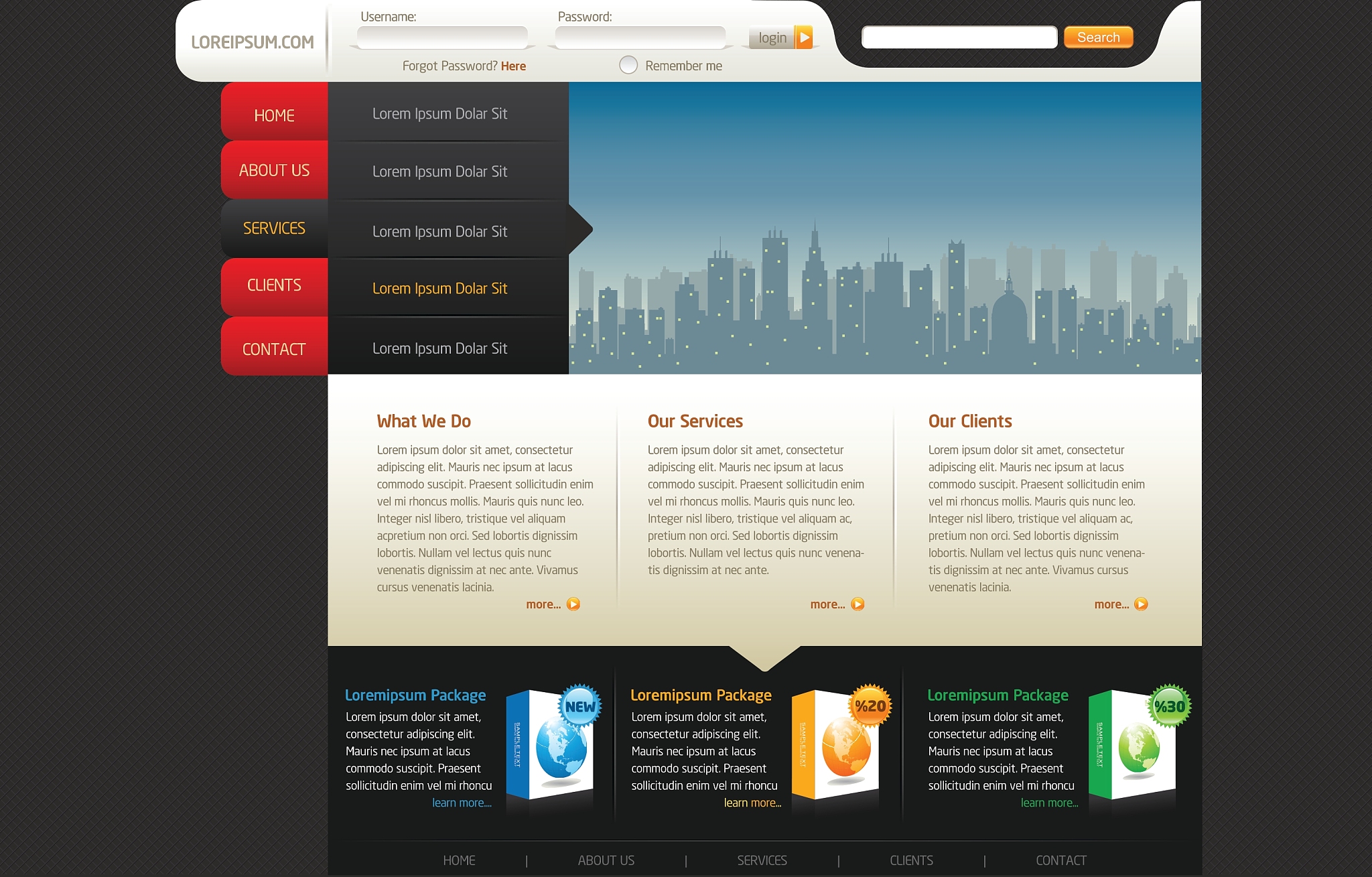Open the ABOUT US red tab
The height and width of the screenshot is (877, 1372).
274,170
